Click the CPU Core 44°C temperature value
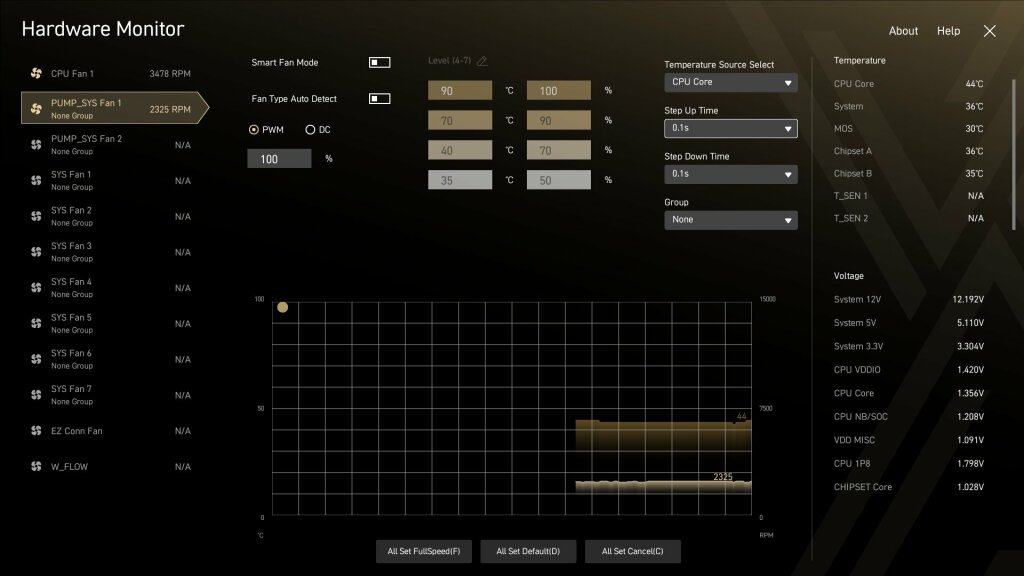The width and height of the screenshot is (1024, 576). pyautogui.click(x=974, y=84)
